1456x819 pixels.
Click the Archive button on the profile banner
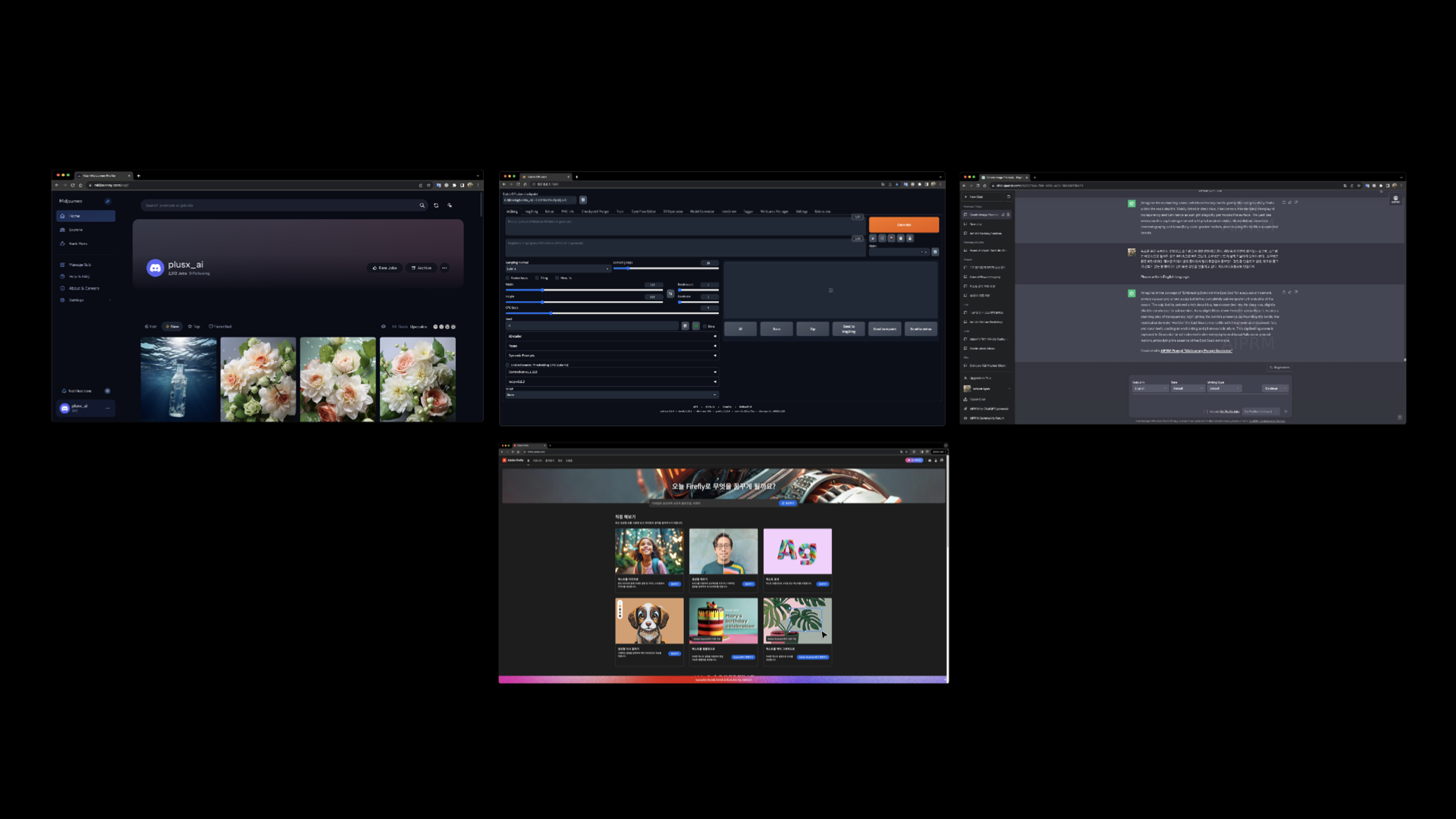tap(421, 268)
